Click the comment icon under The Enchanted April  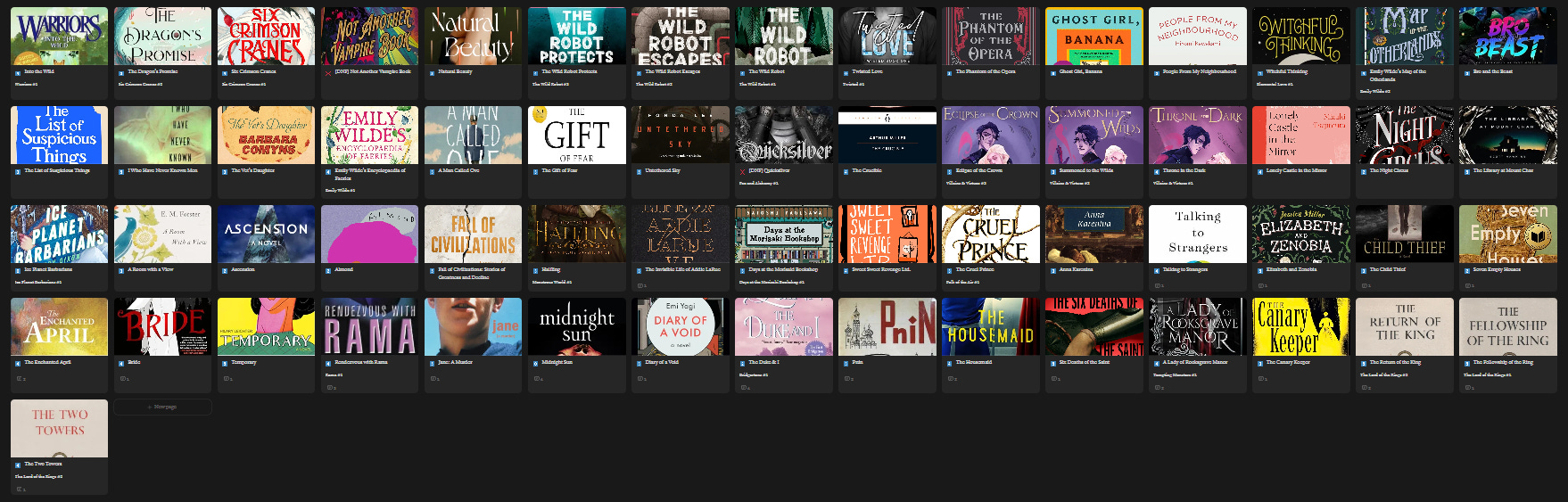click(21, 379)
